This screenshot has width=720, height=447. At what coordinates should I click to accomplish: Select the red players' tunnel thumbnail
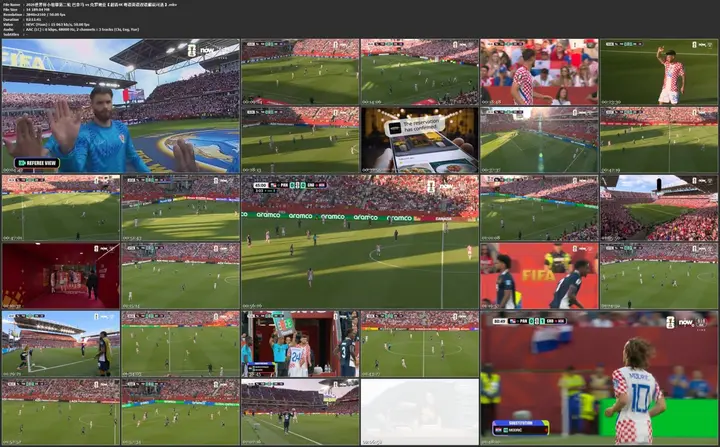coord(61,276)
